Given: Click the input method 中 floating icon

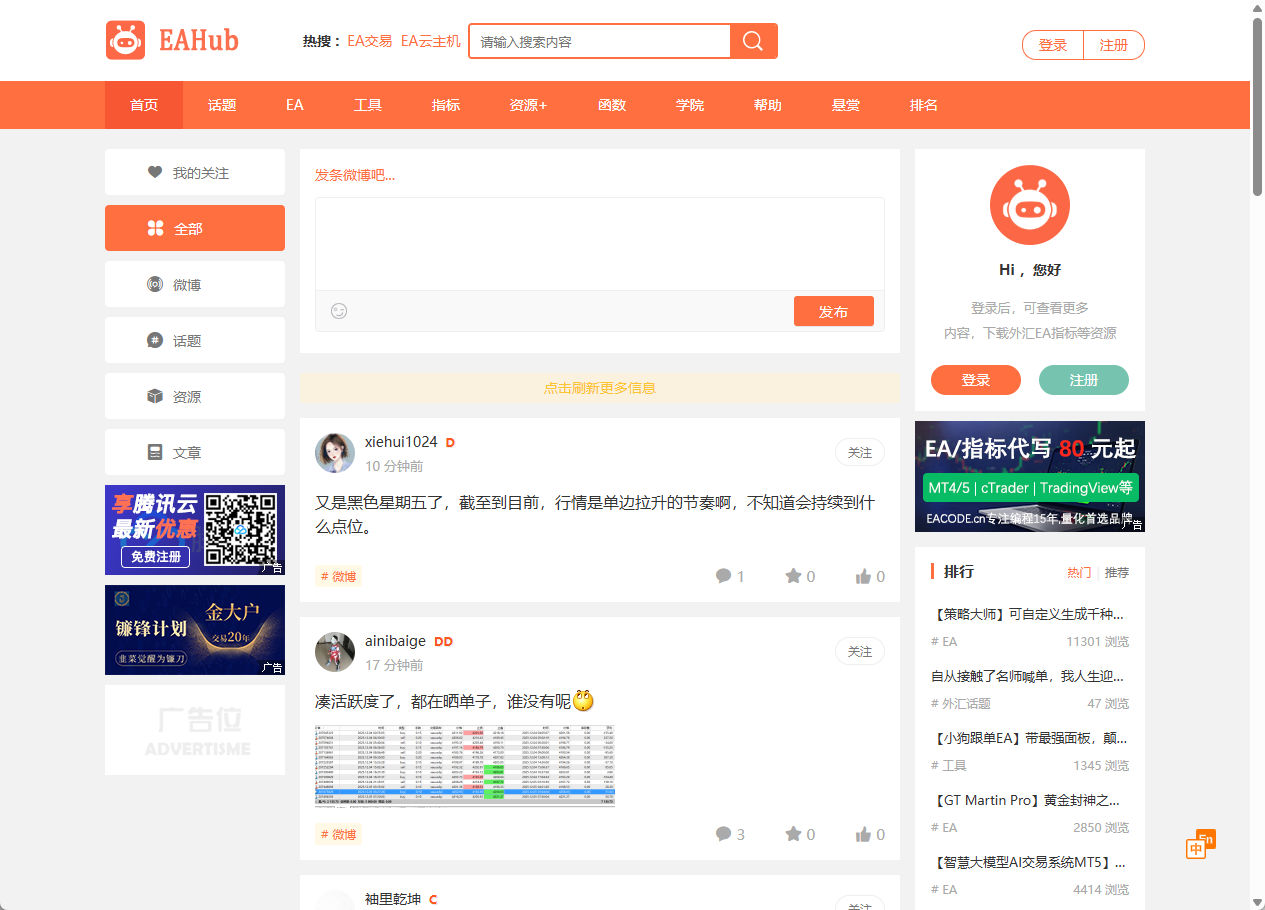Looking at the screenshot, I should pyautogui.click(x=1197, y=848).
